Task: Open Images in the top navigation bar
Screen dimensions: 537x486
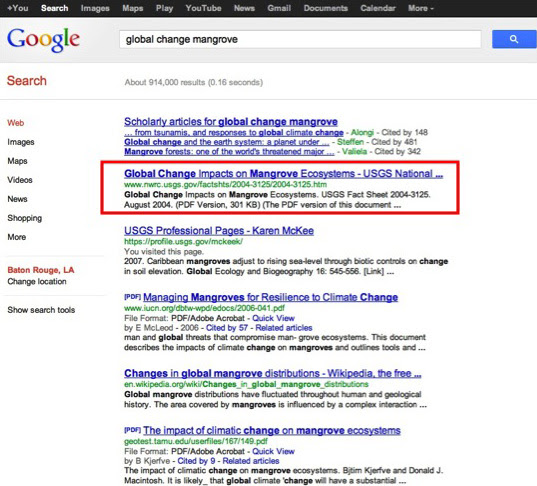Action: [95, 8]
